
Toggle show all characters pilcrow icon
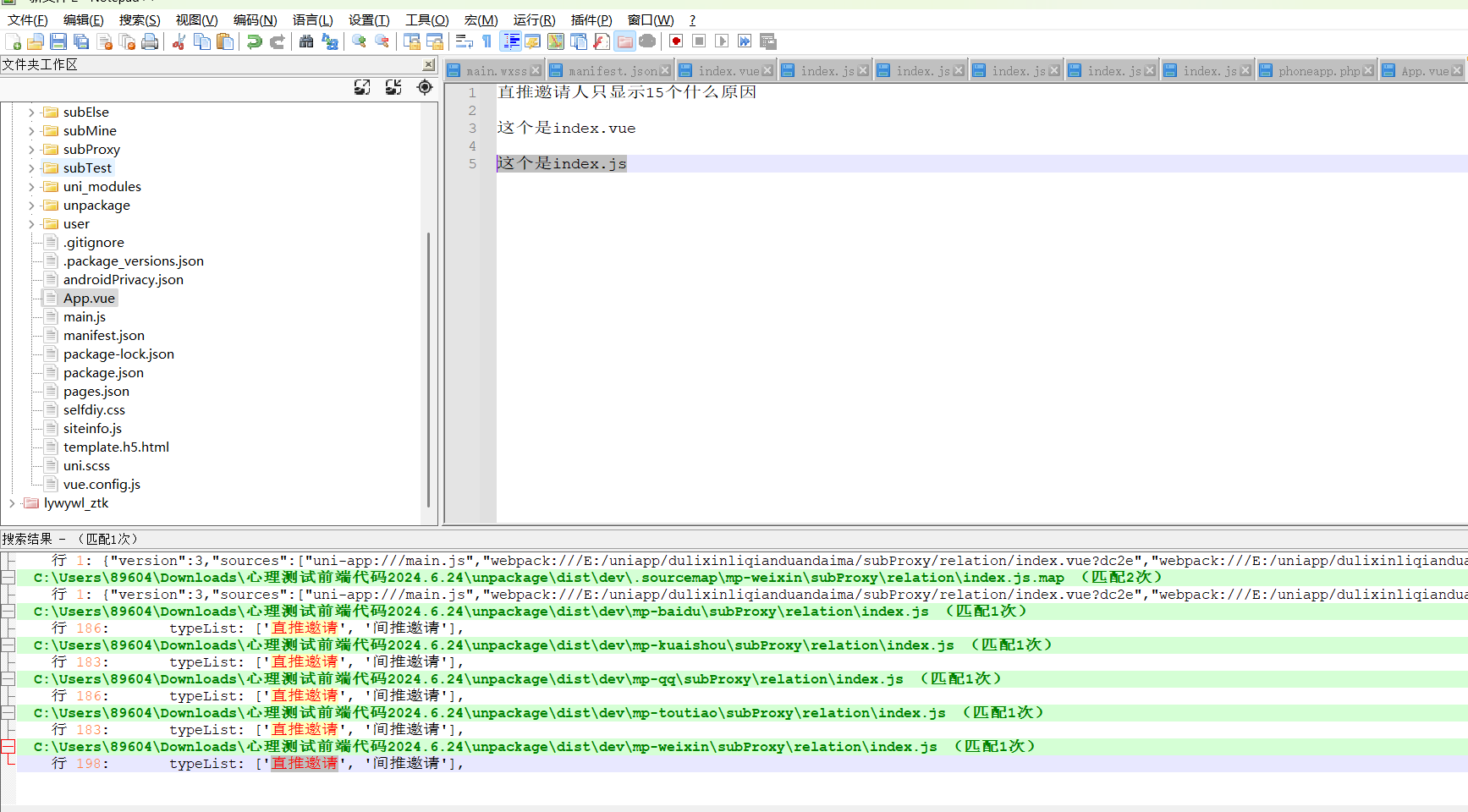(487, 41)
